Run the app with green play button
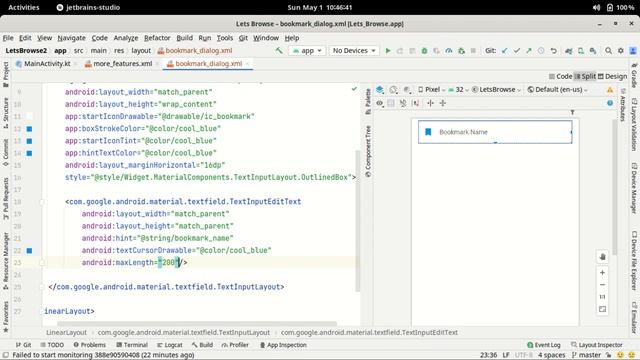640x360 pixels. 388,51
